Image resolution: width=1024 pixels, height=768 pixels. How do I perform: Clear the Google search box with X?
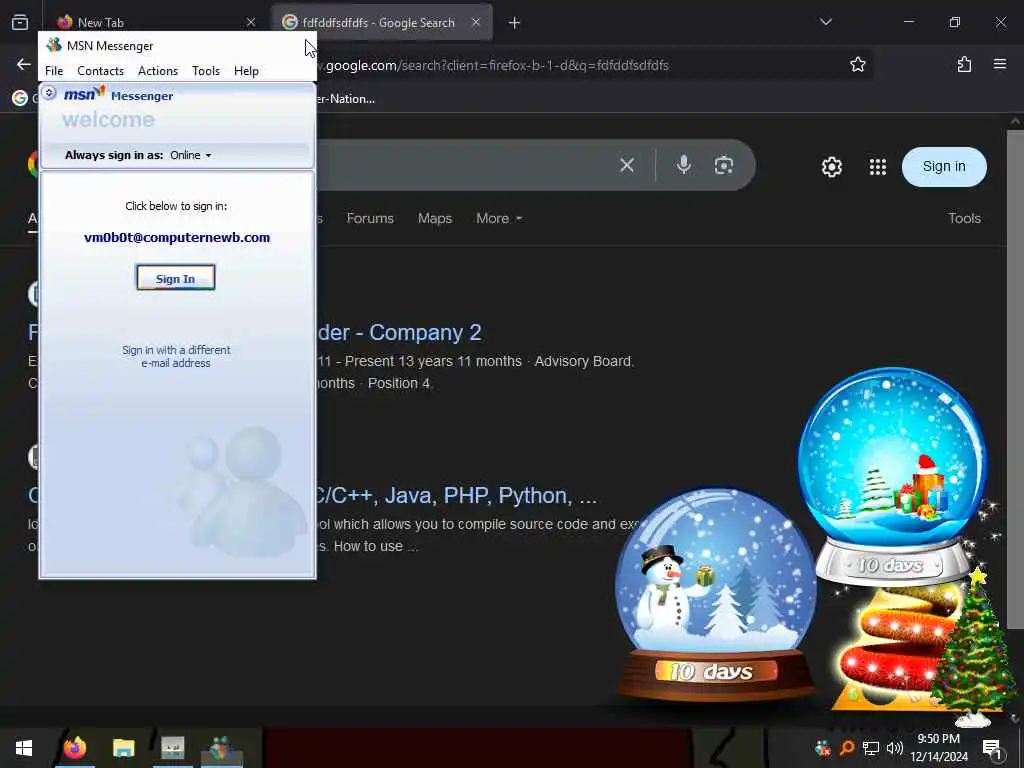627,165
